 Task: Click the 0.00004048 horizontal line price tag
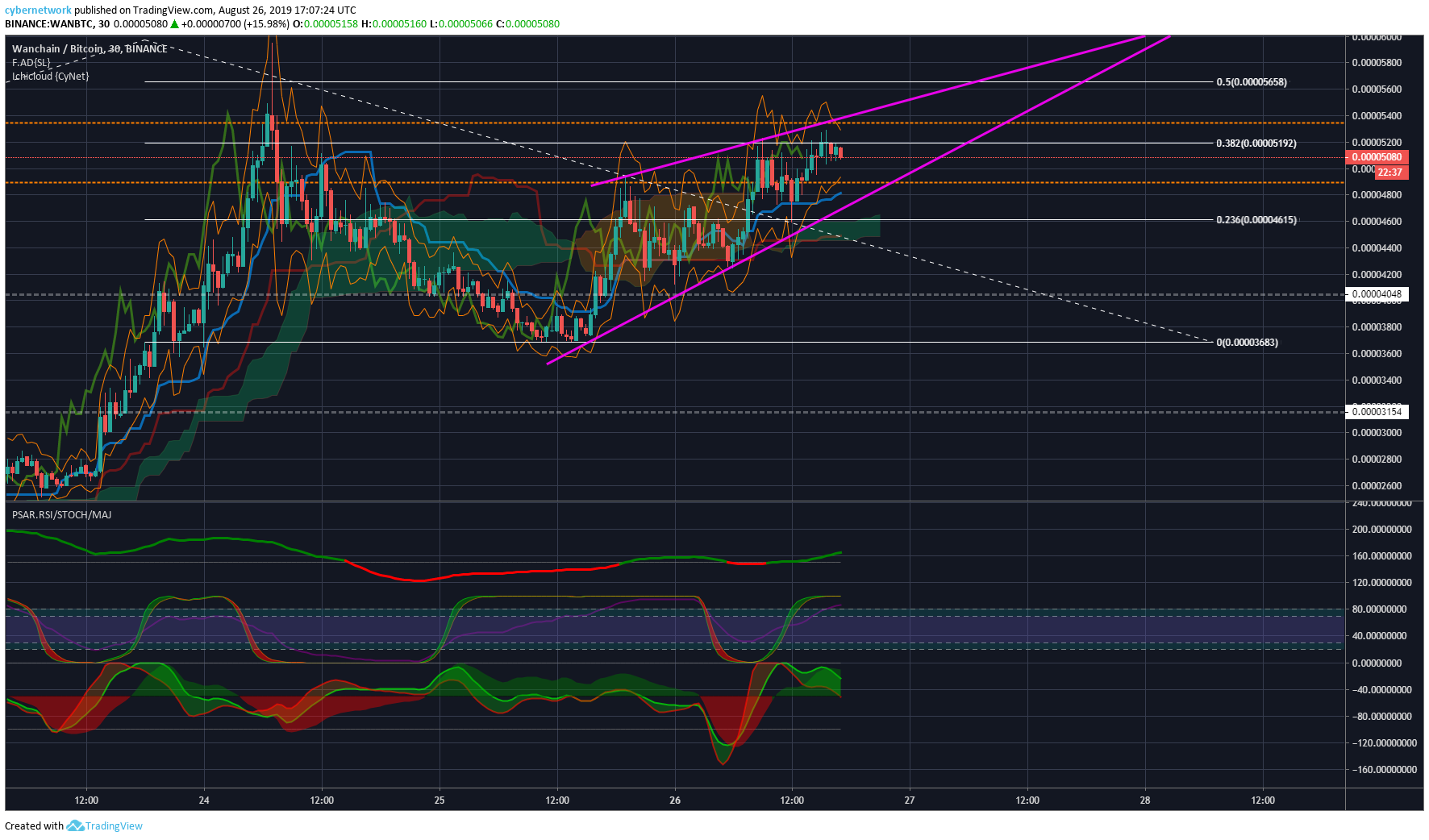1377,294
